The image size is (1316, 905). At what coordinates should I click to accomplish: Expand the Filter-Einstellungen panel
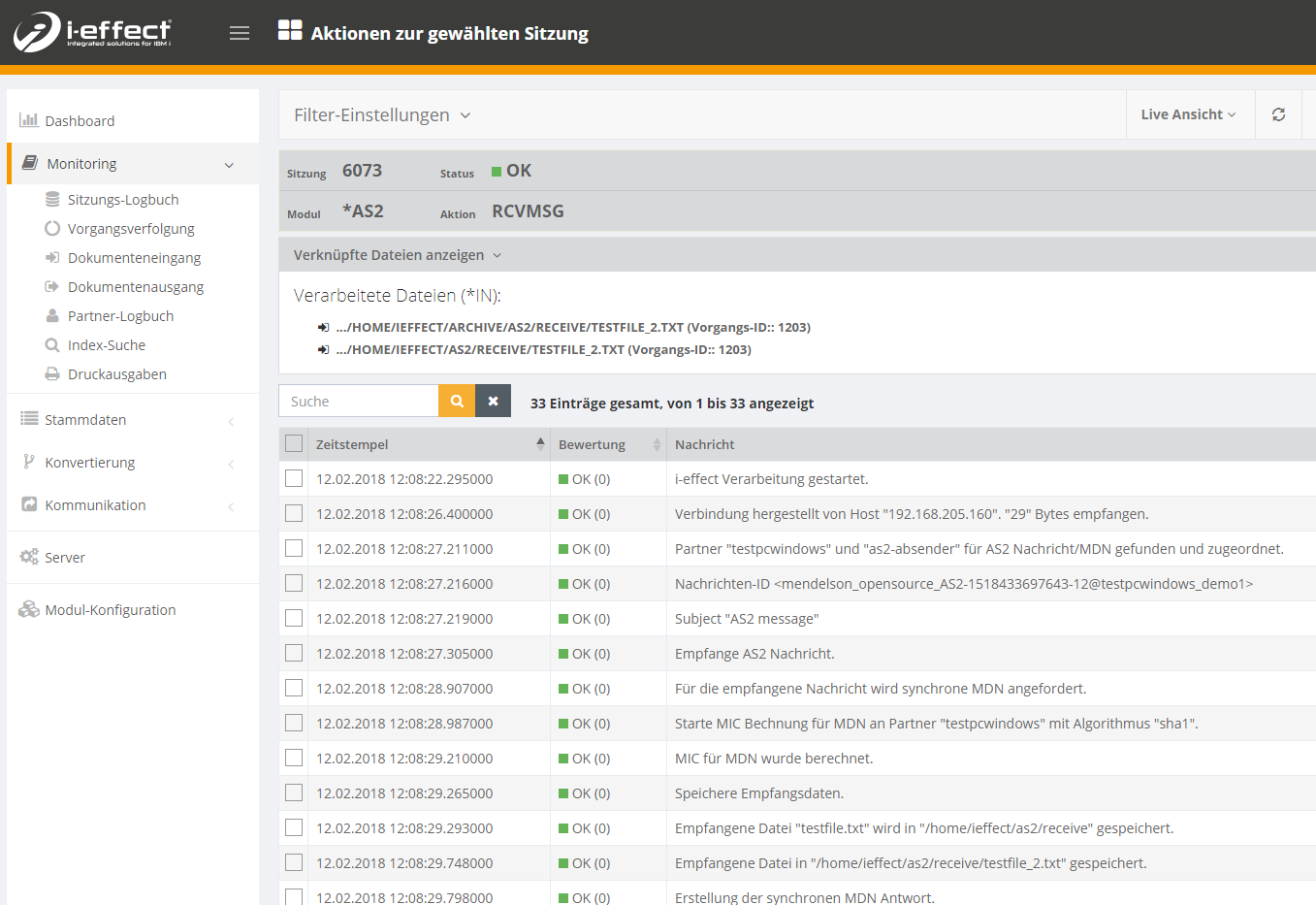coord(382,115)
